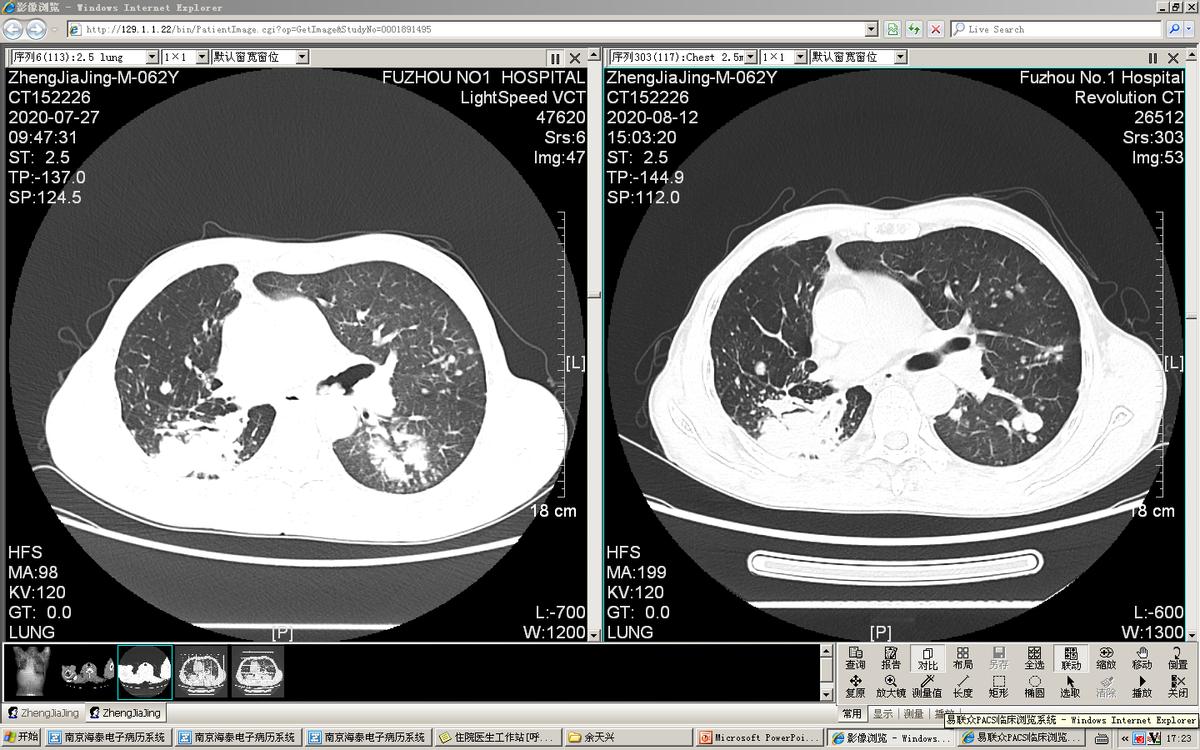Open IE recent pages dropdown arrow
1200x750 pixels.
click(54, 30)
